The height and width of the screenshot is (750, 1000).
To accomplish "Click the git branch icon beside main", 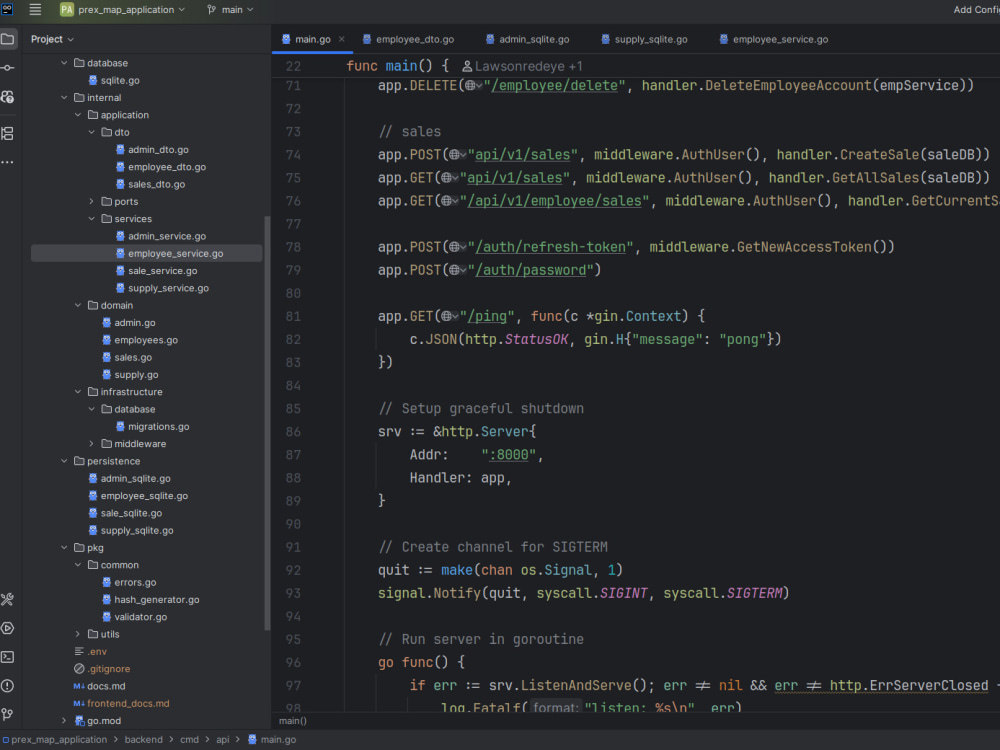I will [x=212, y=10].
